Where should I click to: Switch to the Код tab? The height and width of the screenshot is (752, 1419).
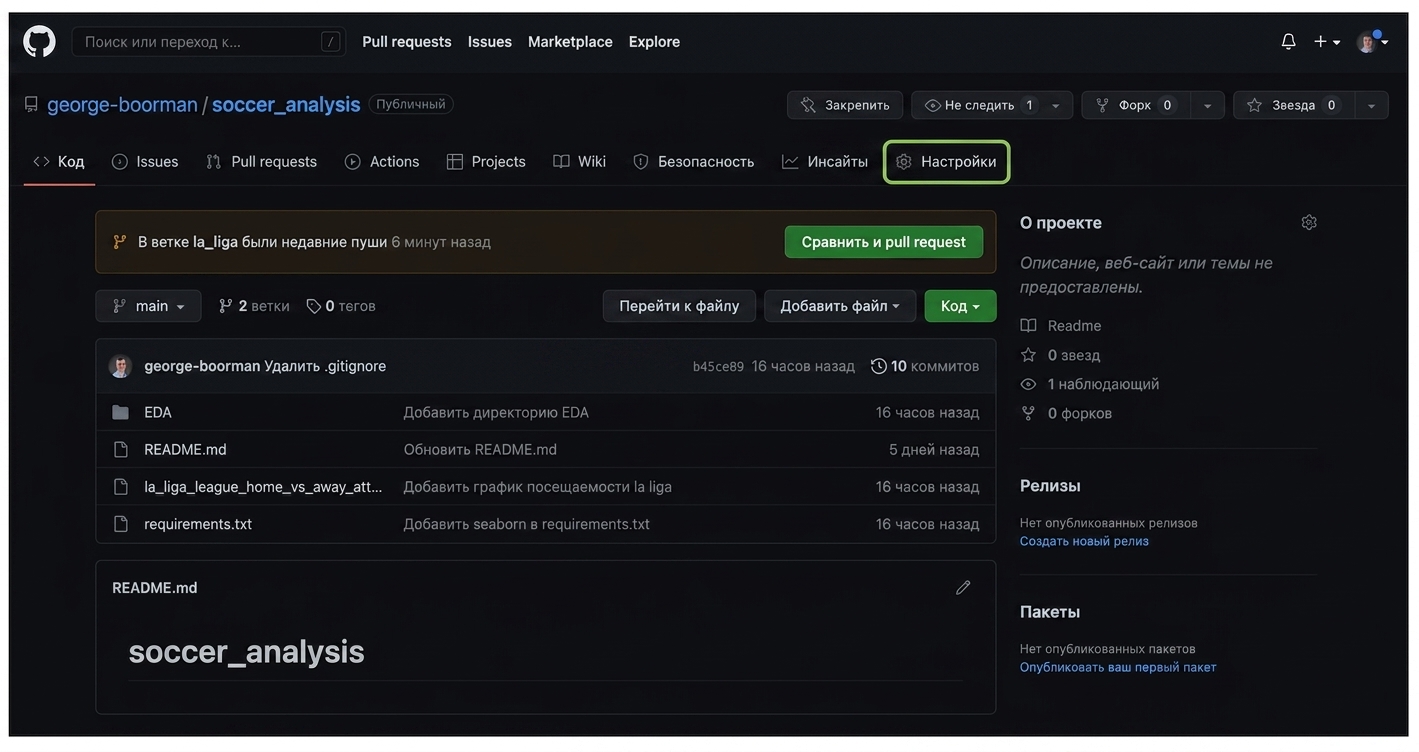pyautogui.click(x=59, y=161)
